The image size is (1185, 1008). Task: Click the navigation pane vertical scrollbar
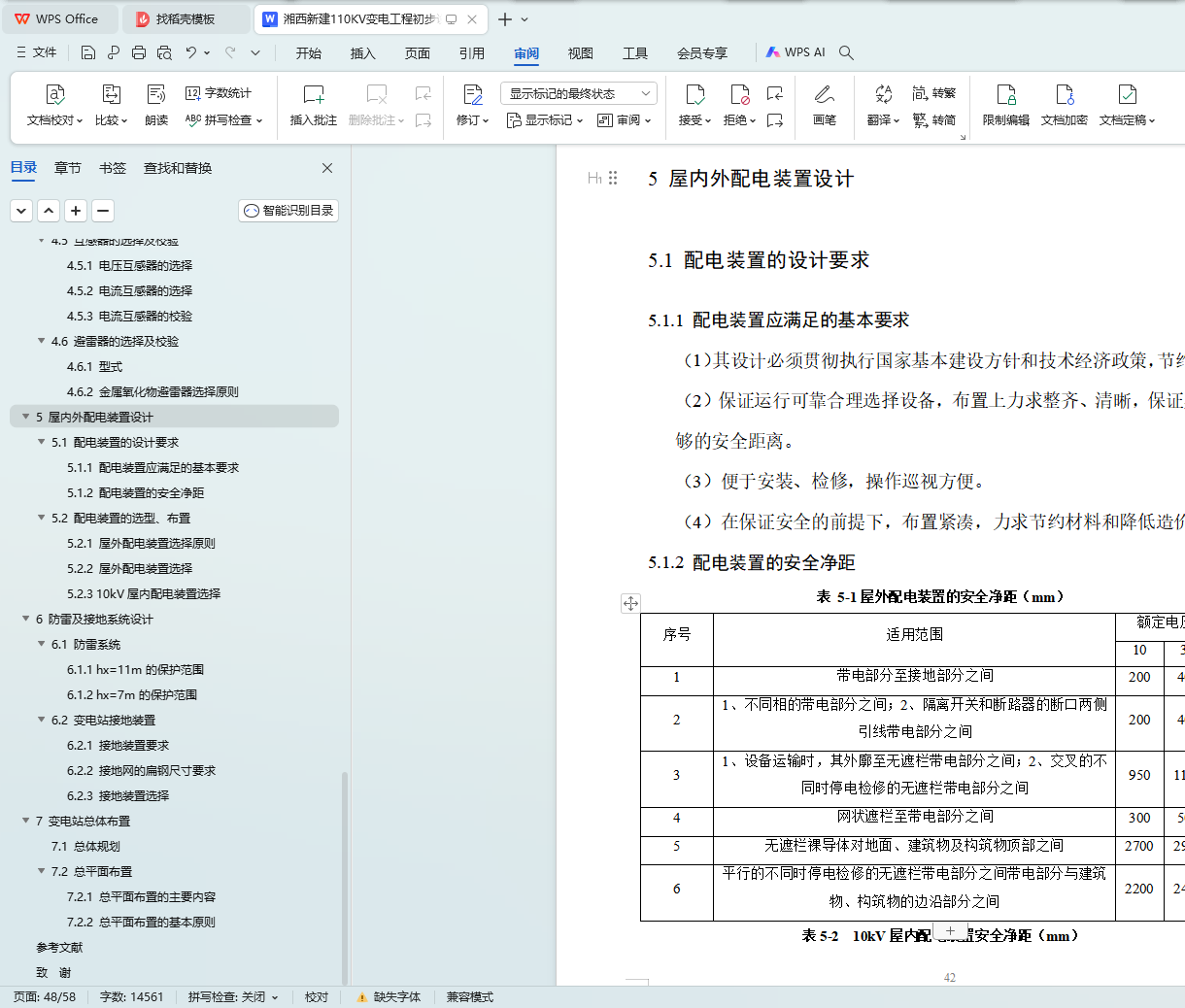click(345, 877)
